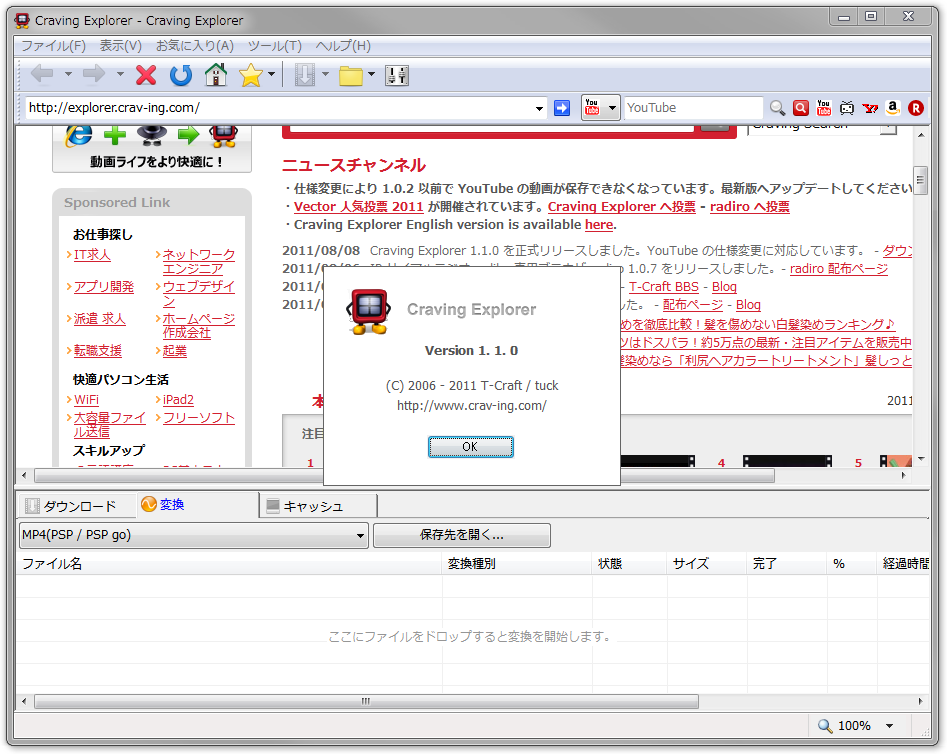Screen dimensions: 947x754
Task: Open the Amazon shortcut icon
Action: click(893, 108)
